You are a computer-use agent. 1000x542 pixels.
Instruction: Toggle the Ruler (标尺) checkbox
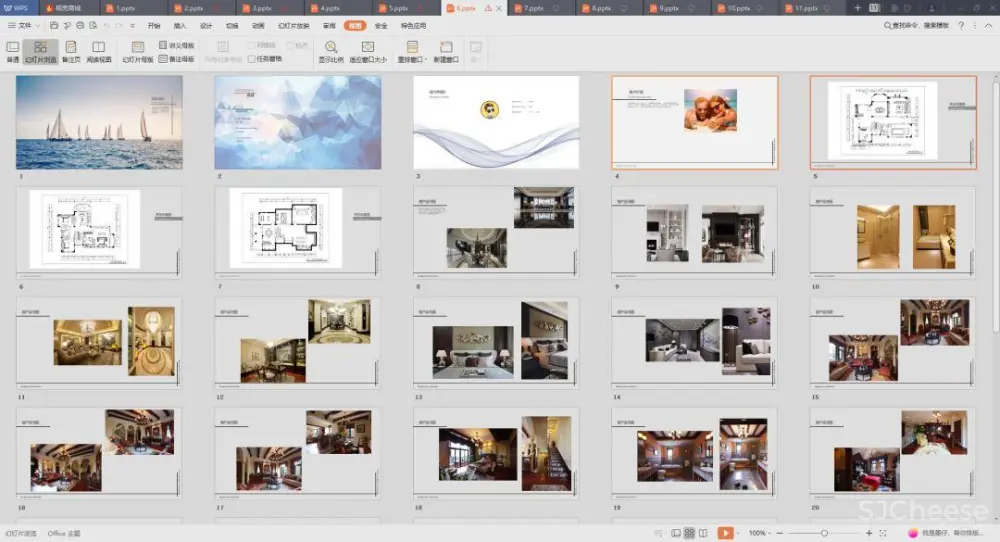point(289,46)
